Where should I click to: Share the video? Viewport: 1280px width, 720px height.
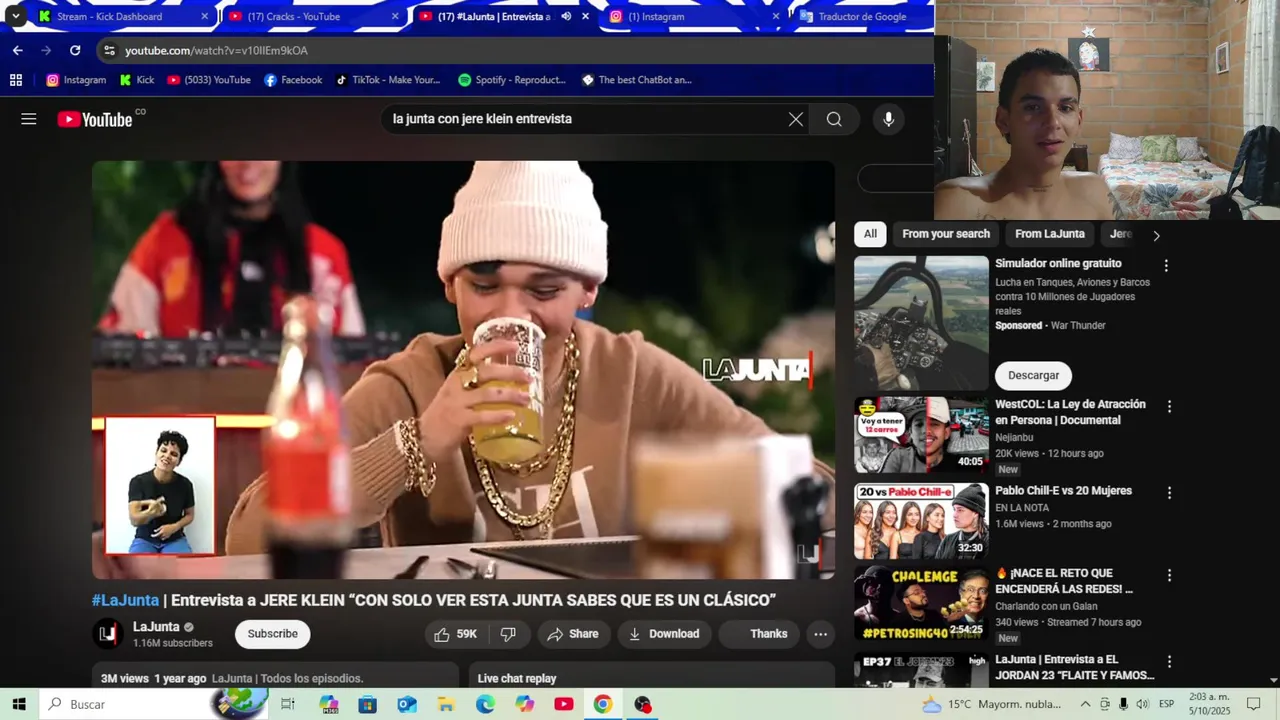coord(573,634)
